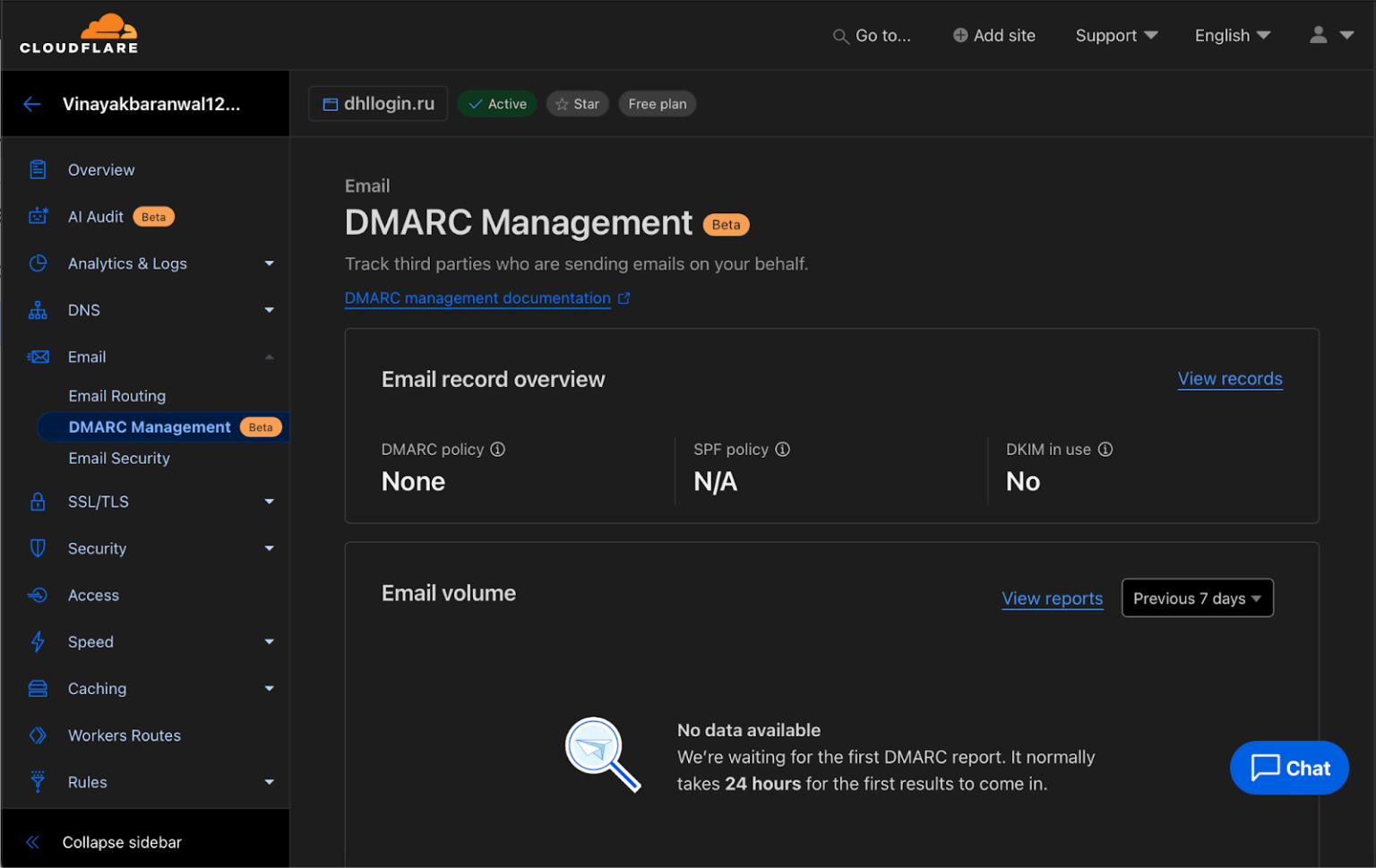Select the Email envelope icon

[38, 357]
